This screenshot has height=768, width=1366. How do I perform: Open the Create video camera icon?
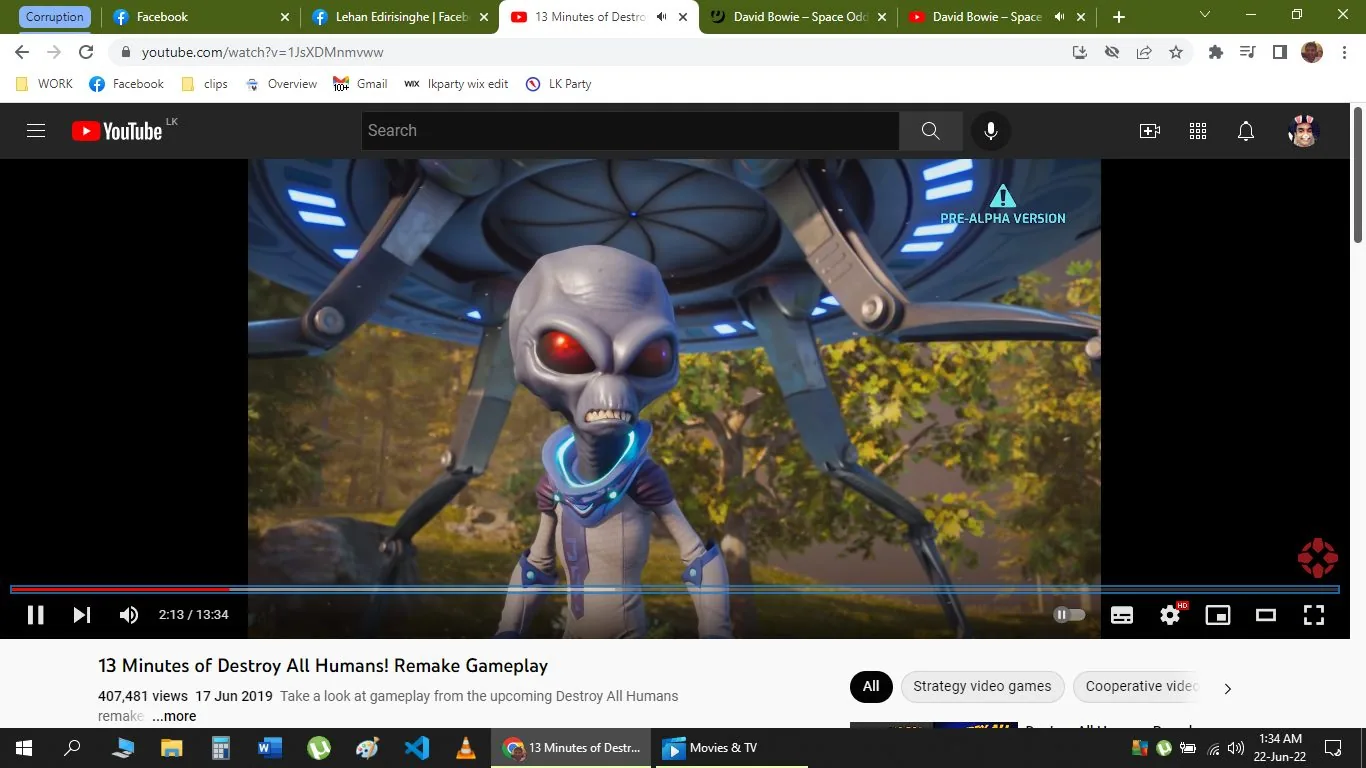(x=1149, y=131)
